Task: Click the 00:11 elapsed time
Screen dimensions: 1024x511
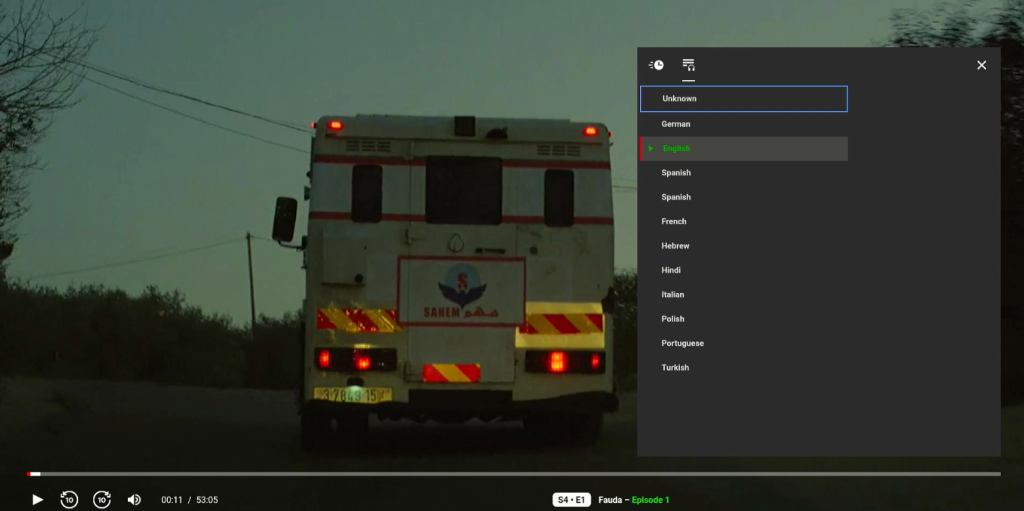Action: click(172, 500)
